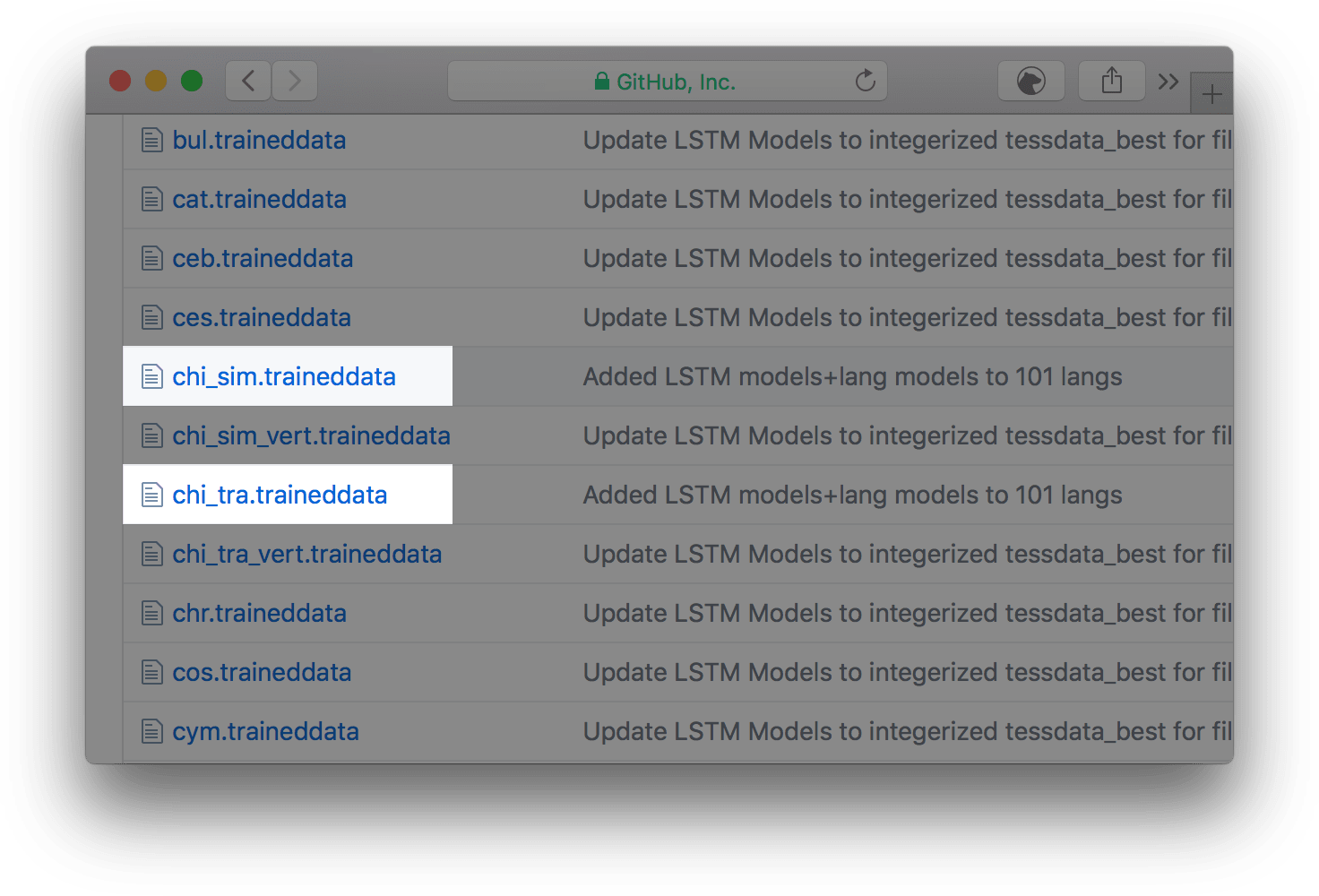
Task: Open a new tab with plus button
Action: tap(1211, 94)
